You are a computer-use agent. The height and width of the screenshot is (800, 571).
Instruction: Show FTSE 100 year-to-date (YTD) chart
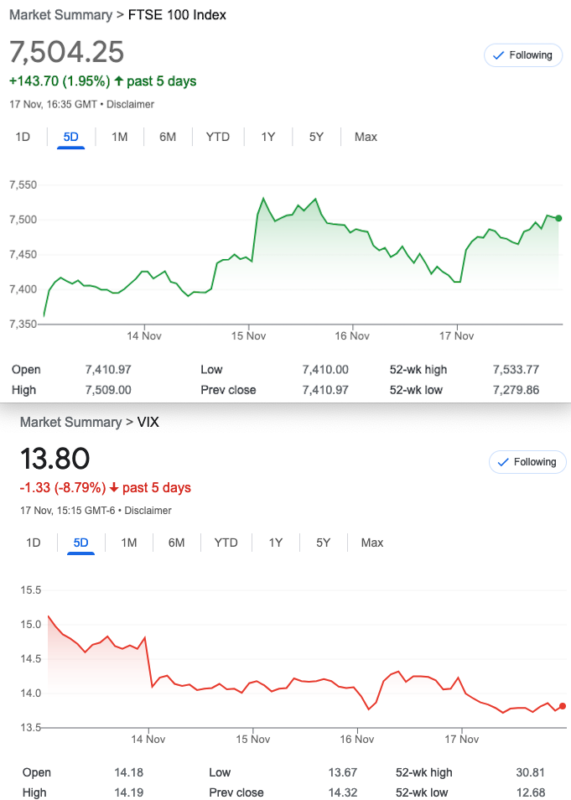[x=218, y=137]
